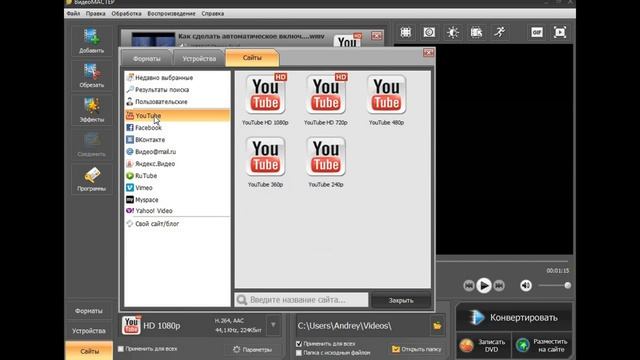Click the fullscreen preview toolbar icon
640x360 pixels.
click(560, 32)
